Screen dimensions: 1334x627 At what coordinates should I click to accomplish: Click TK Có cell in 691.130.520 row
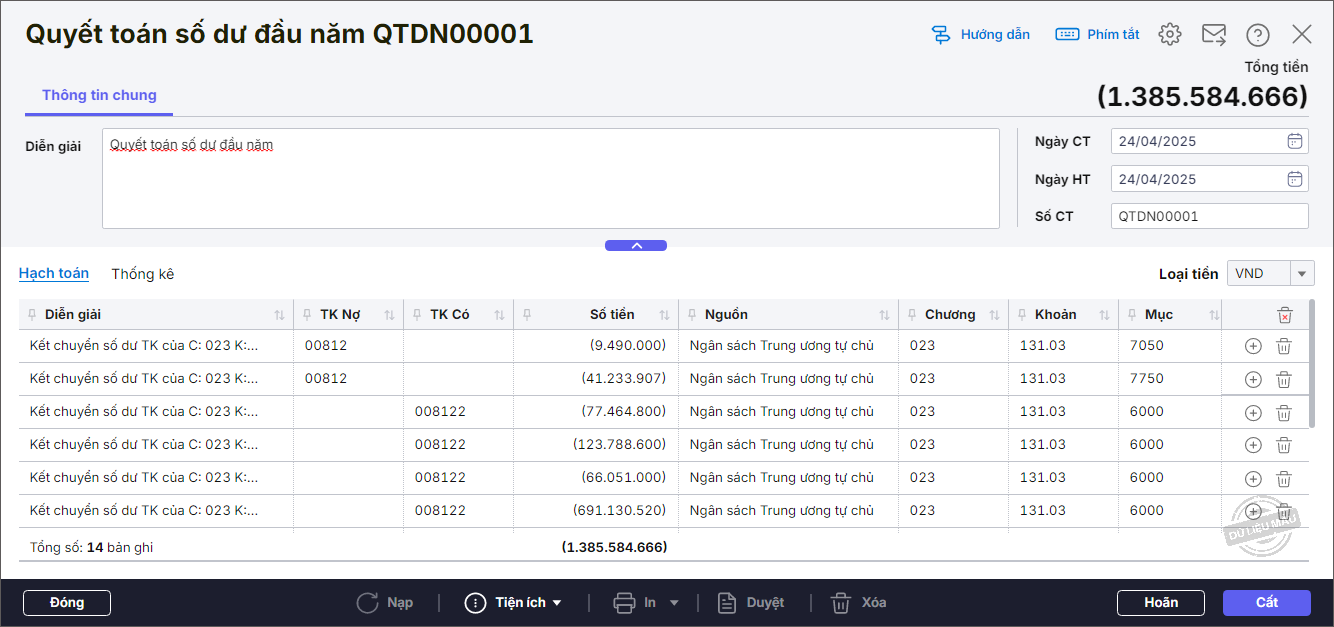458,511
